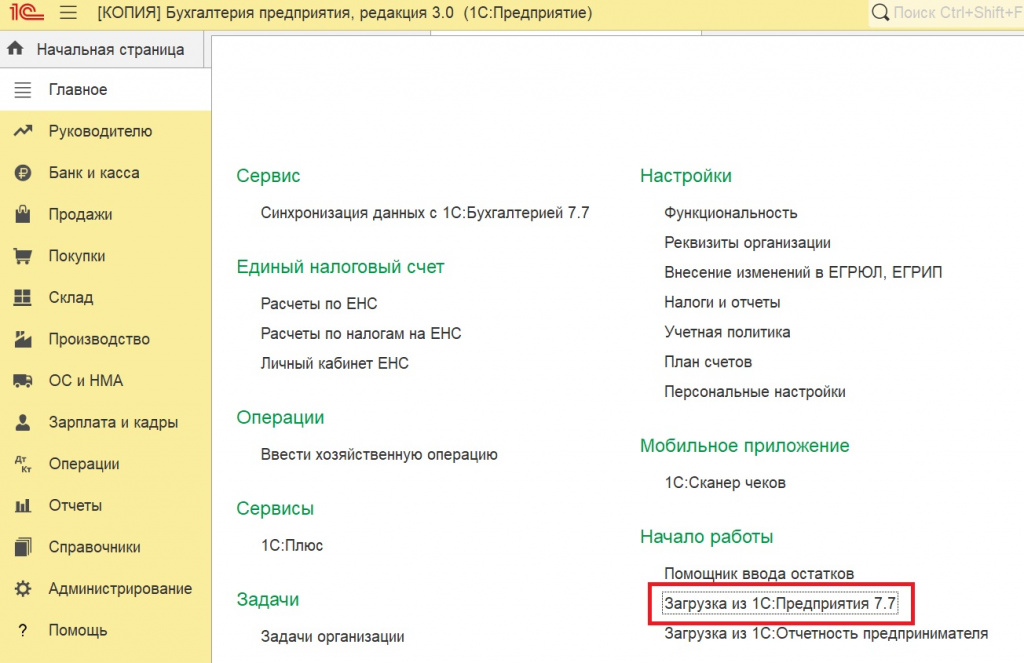
Task: Open the 1С:Плюс service link
Action: click(291, 545)
